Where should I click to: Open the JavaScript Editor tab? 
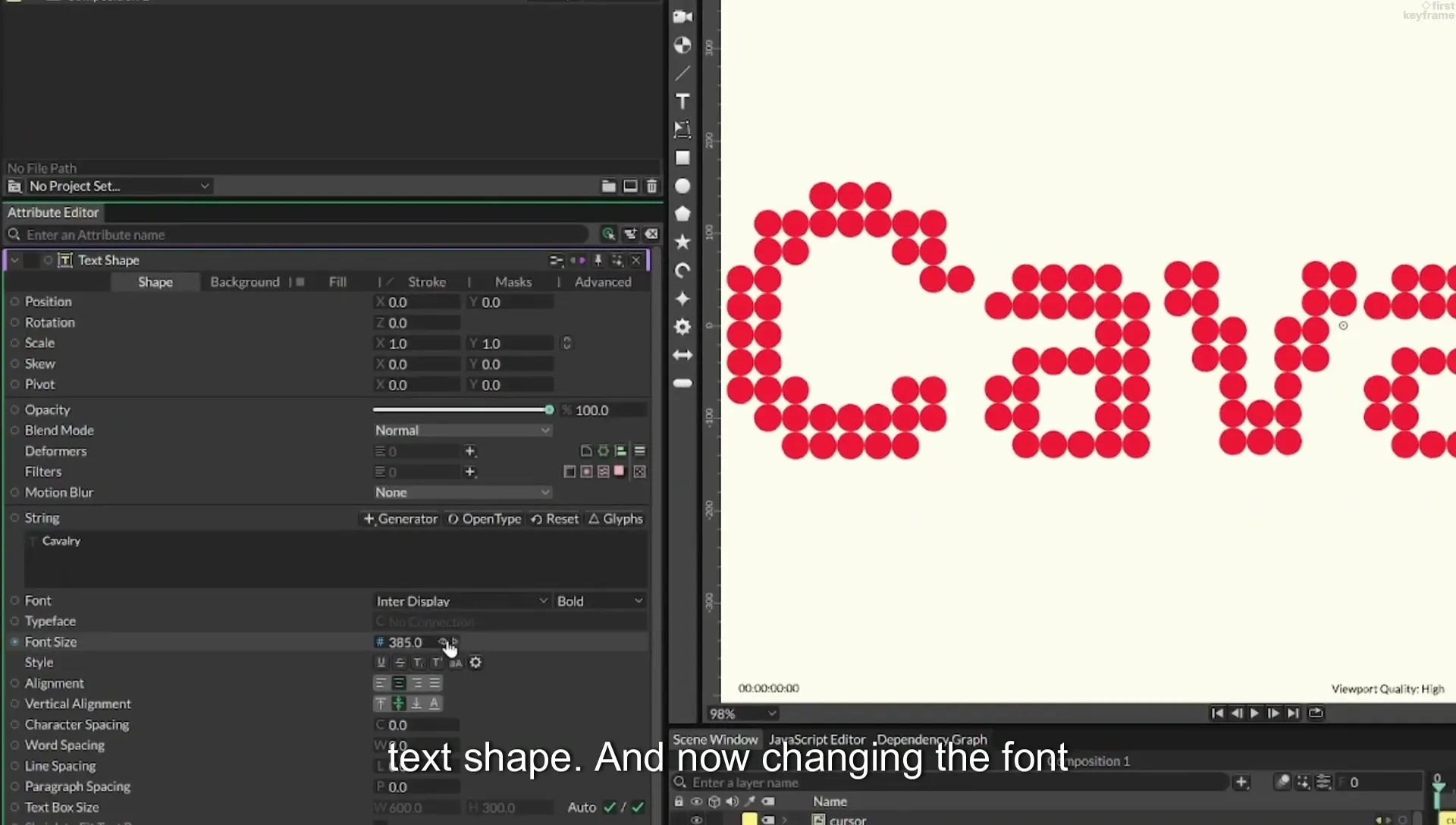coord(817,739)
